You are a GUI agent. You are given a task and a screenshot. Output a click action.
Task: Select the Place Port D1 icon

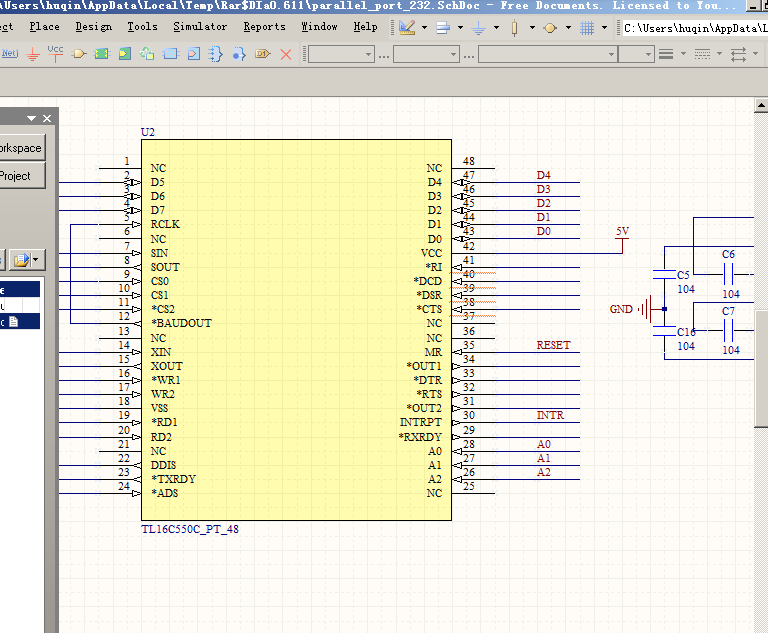pyautogui.click(x=263, y=54)
